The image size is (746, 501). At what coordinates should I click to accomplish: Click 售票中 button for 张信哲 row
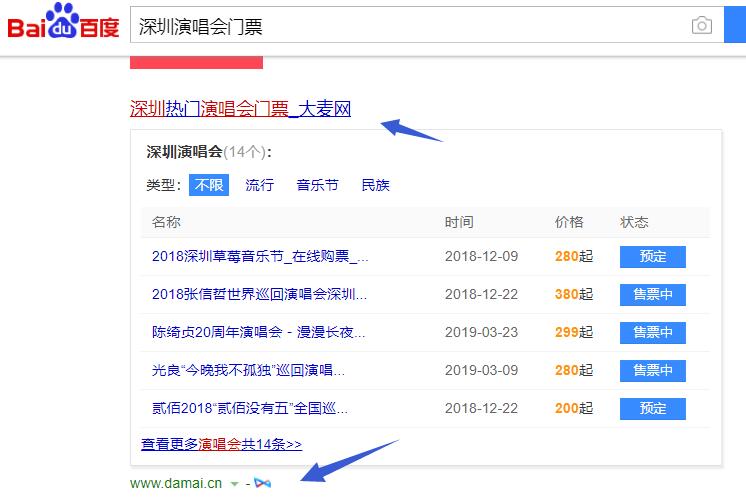click(653, 295)
